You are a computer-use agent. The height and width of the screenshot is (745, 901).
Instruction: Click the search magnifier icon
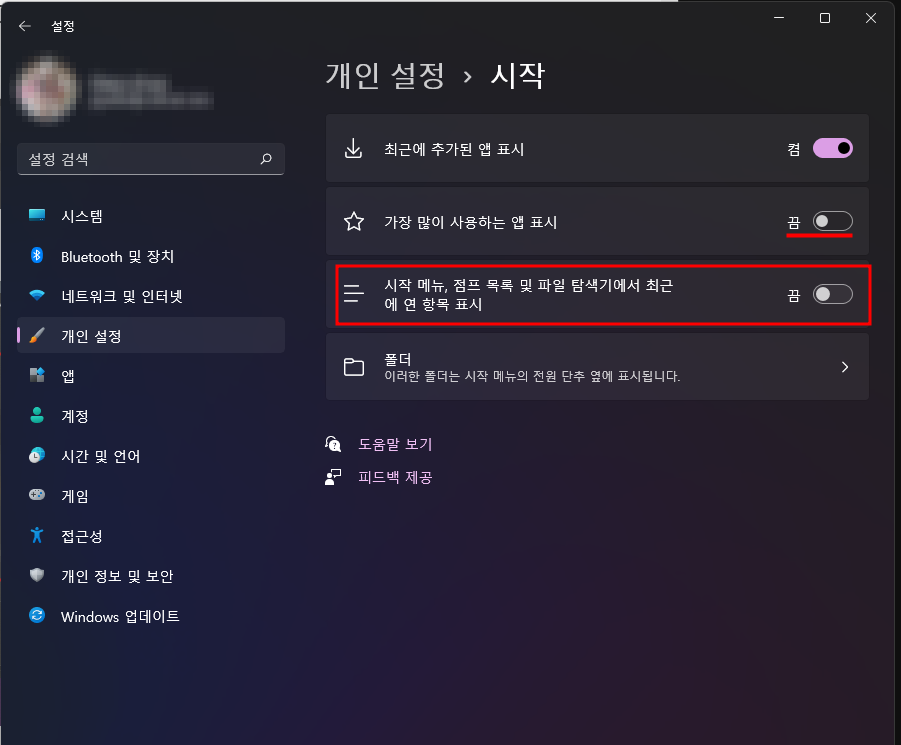(266, 159)
